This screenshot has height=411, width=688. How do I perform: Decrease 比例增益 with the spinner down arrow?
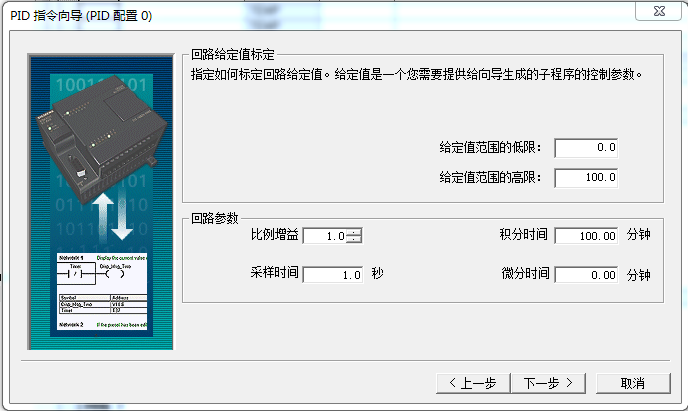[355, 240]
